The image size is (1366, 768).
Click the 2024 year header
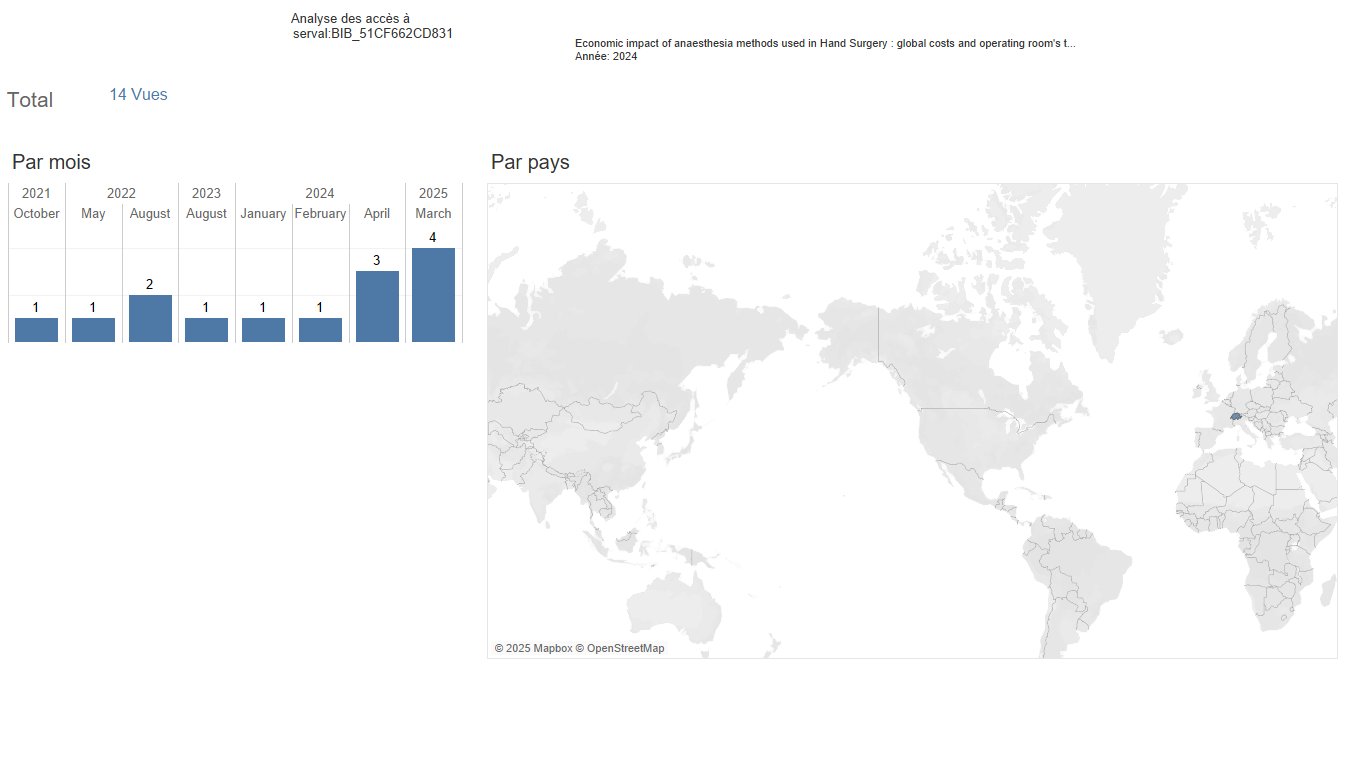pos(320,193)
